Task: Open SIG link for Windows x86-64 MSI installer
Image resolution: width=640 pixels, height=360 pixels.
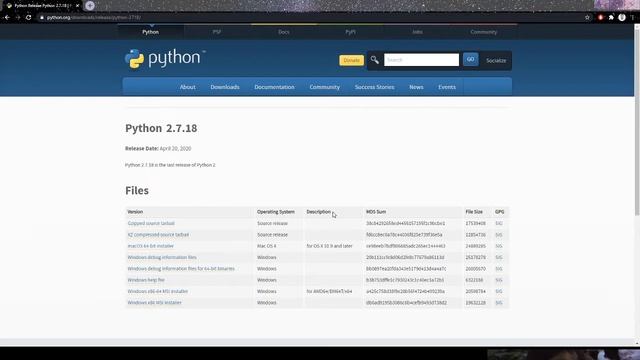Action: [499, 291]
